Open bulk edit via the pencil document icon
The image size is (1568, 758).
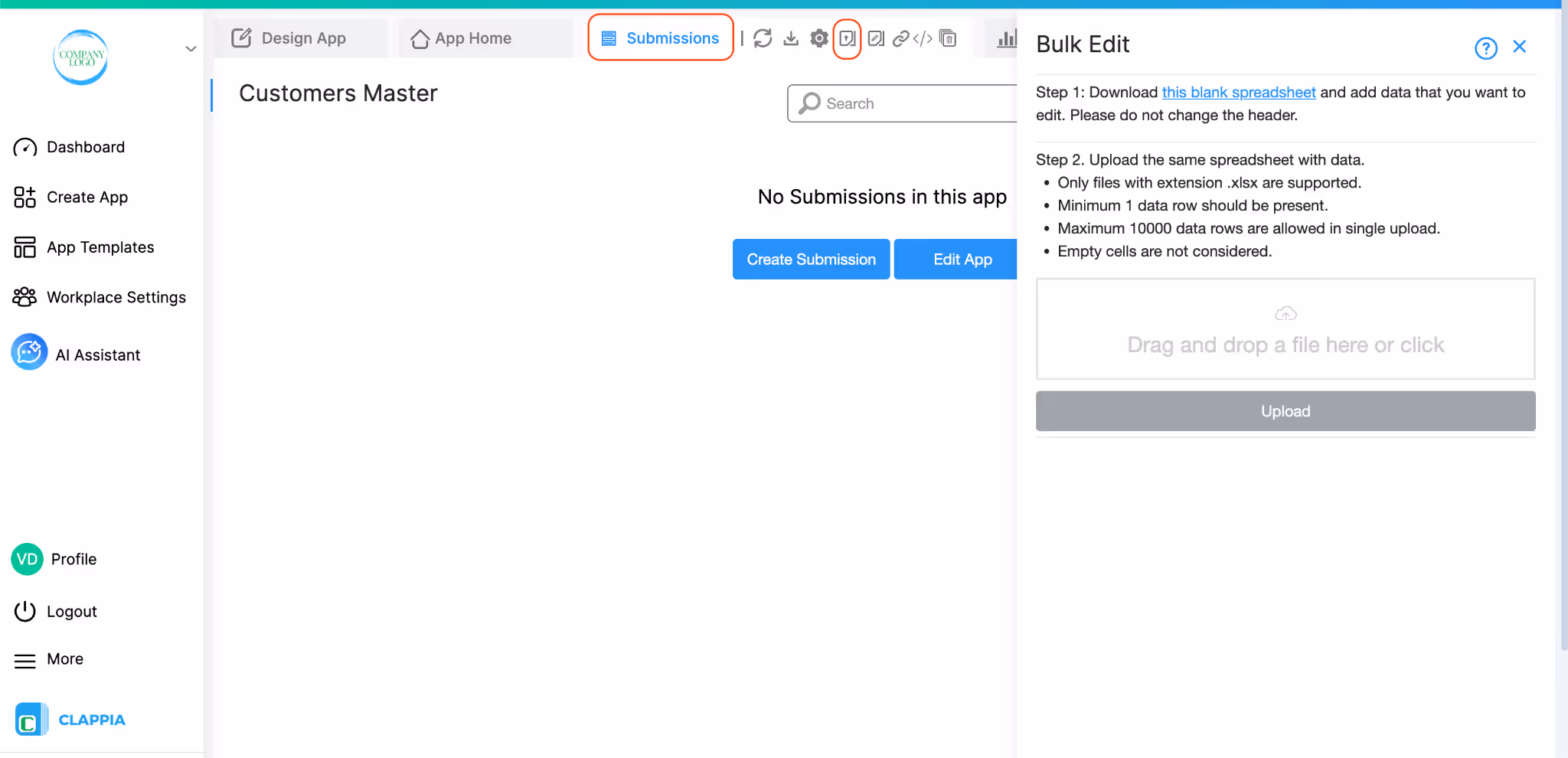point(874,38)
